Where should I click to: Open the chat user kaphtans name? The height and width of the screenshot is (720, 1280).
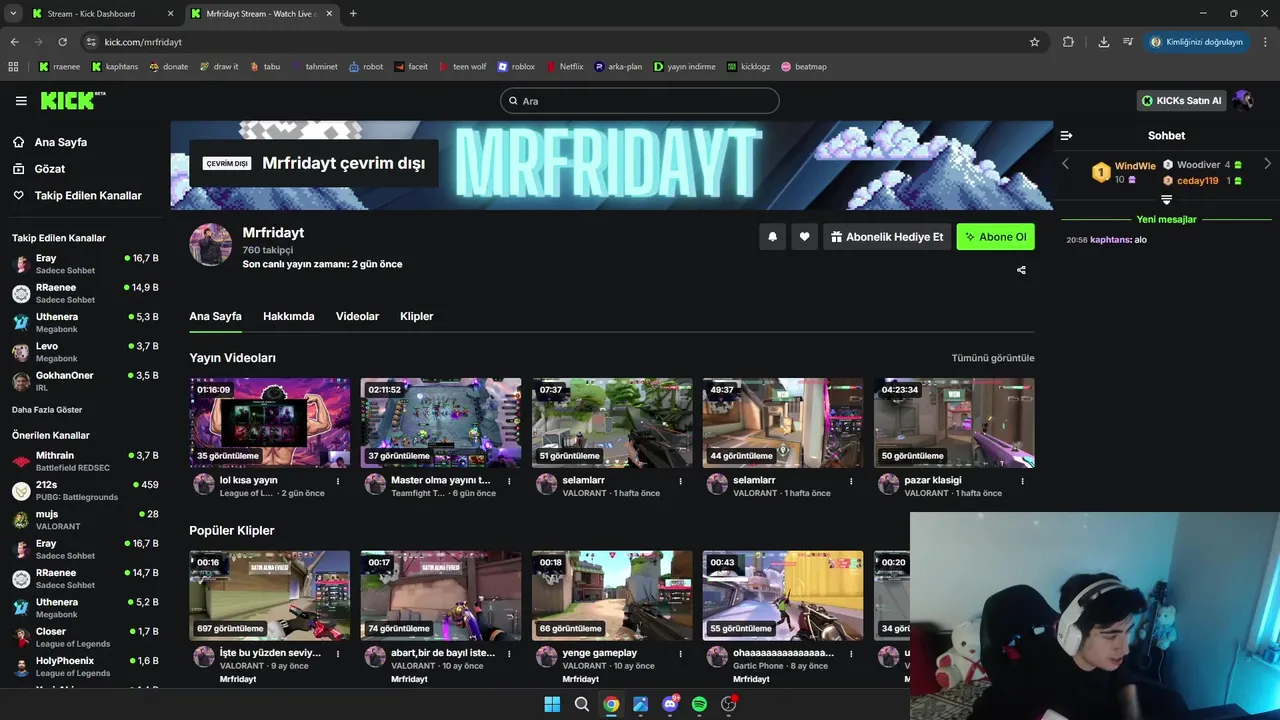pos(1111,240)
